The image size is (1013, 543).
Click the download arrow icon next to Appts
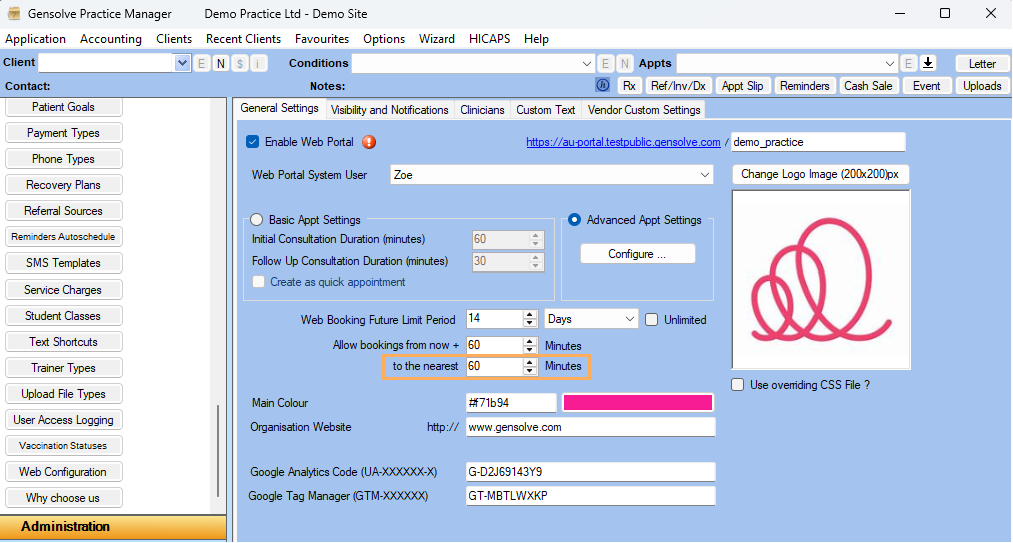[x=928, y=63]
